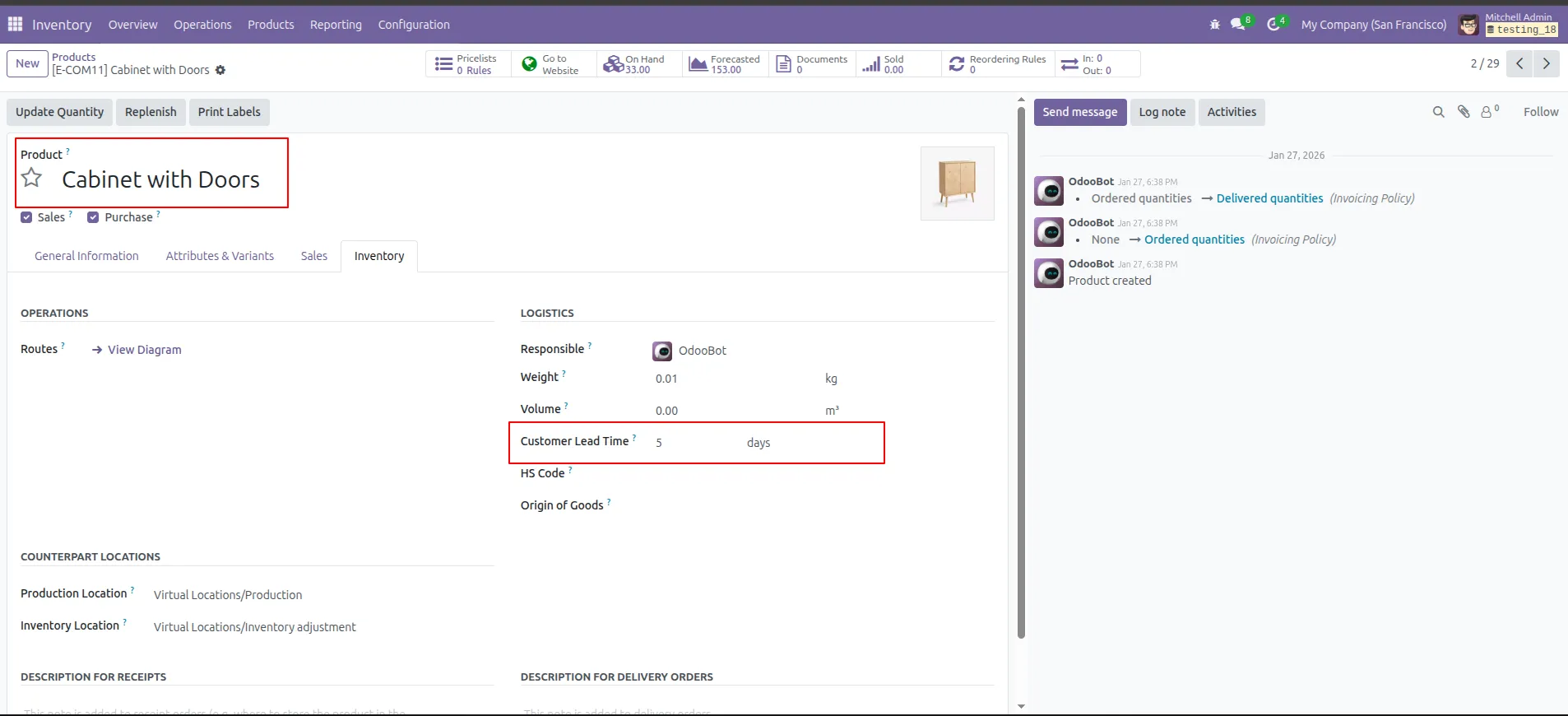
Task: Toggle the Purchase checkbox
Action: pyautogui.click(x=93, y=217)
